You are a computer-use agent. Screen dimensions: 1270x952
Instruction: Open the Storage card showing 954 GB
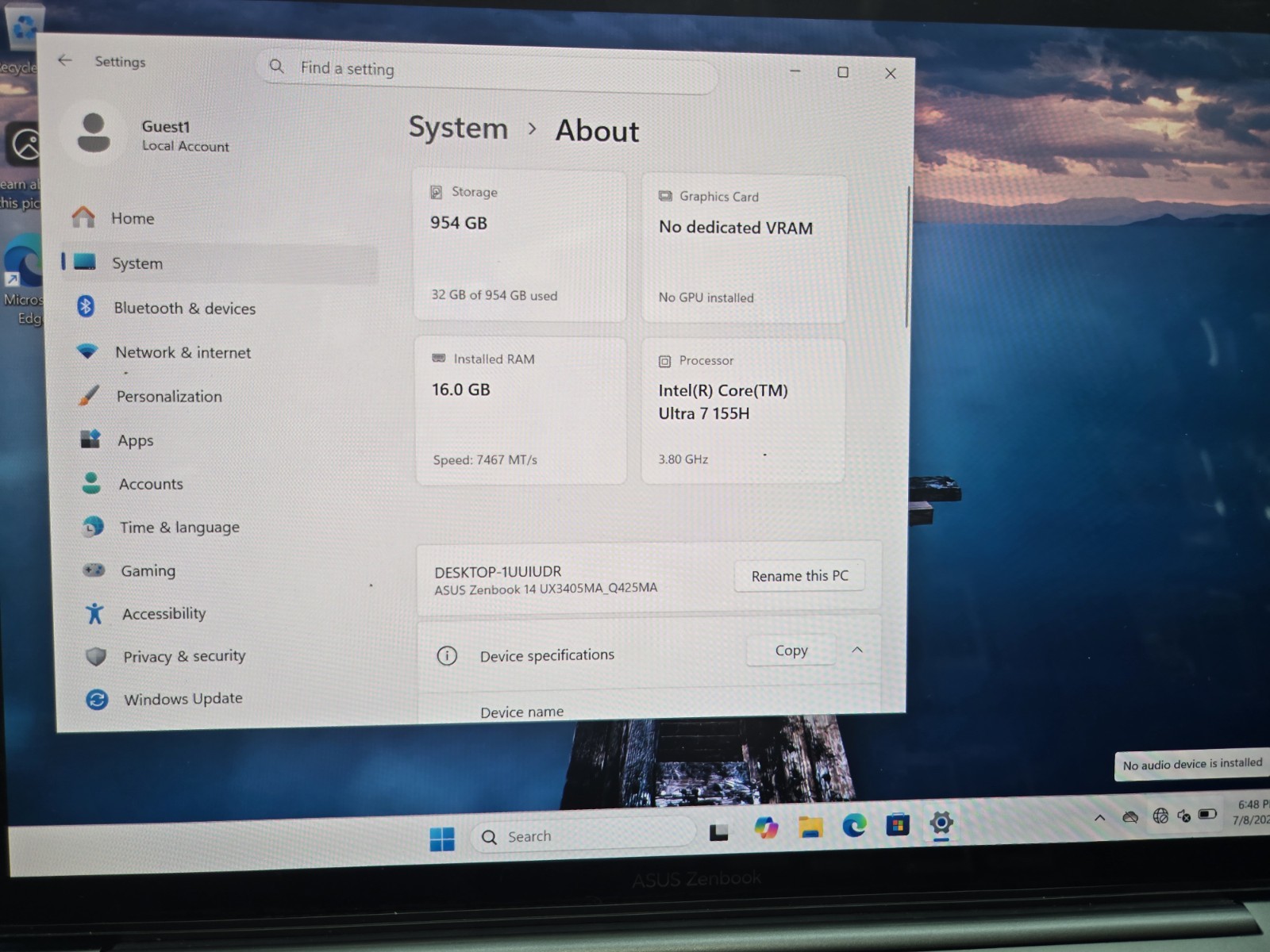(x=520, y=245)
